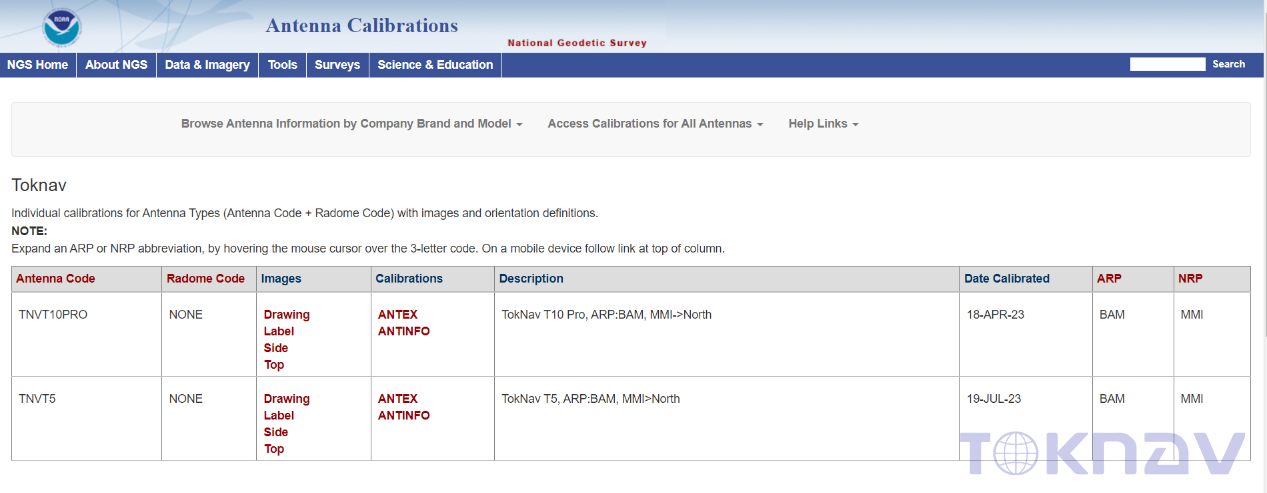Open ANTINFO calibration for TNVT5
The width and height of the screenshot is (1267, 493).
click(x=404, y=415)
